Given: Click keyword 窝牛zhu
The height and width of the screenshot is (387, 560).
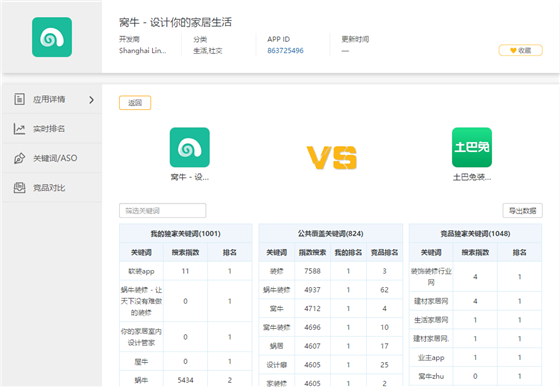Looking at the screenshot, I should [x=431, y=376].
